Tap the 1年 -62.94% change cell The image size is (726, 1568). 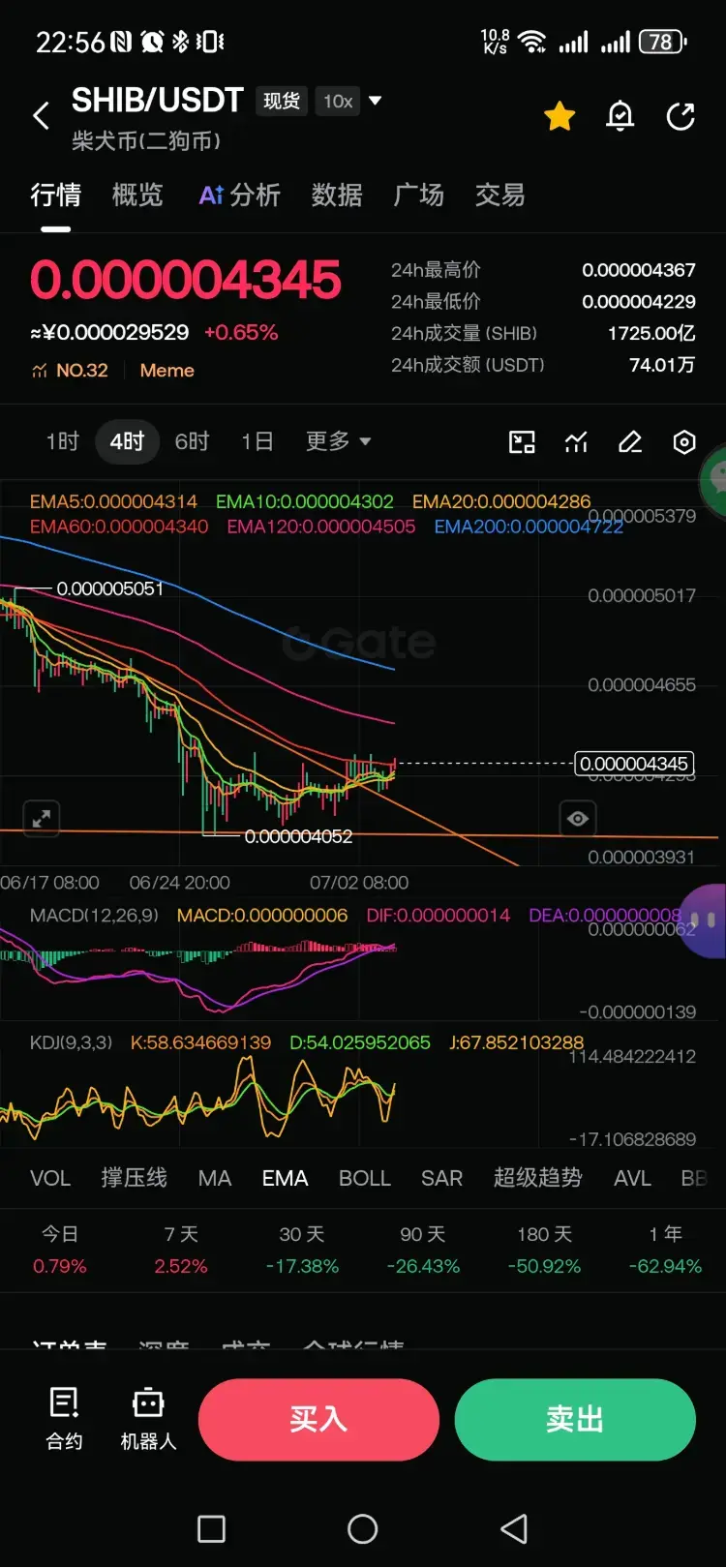[665, 1250]
